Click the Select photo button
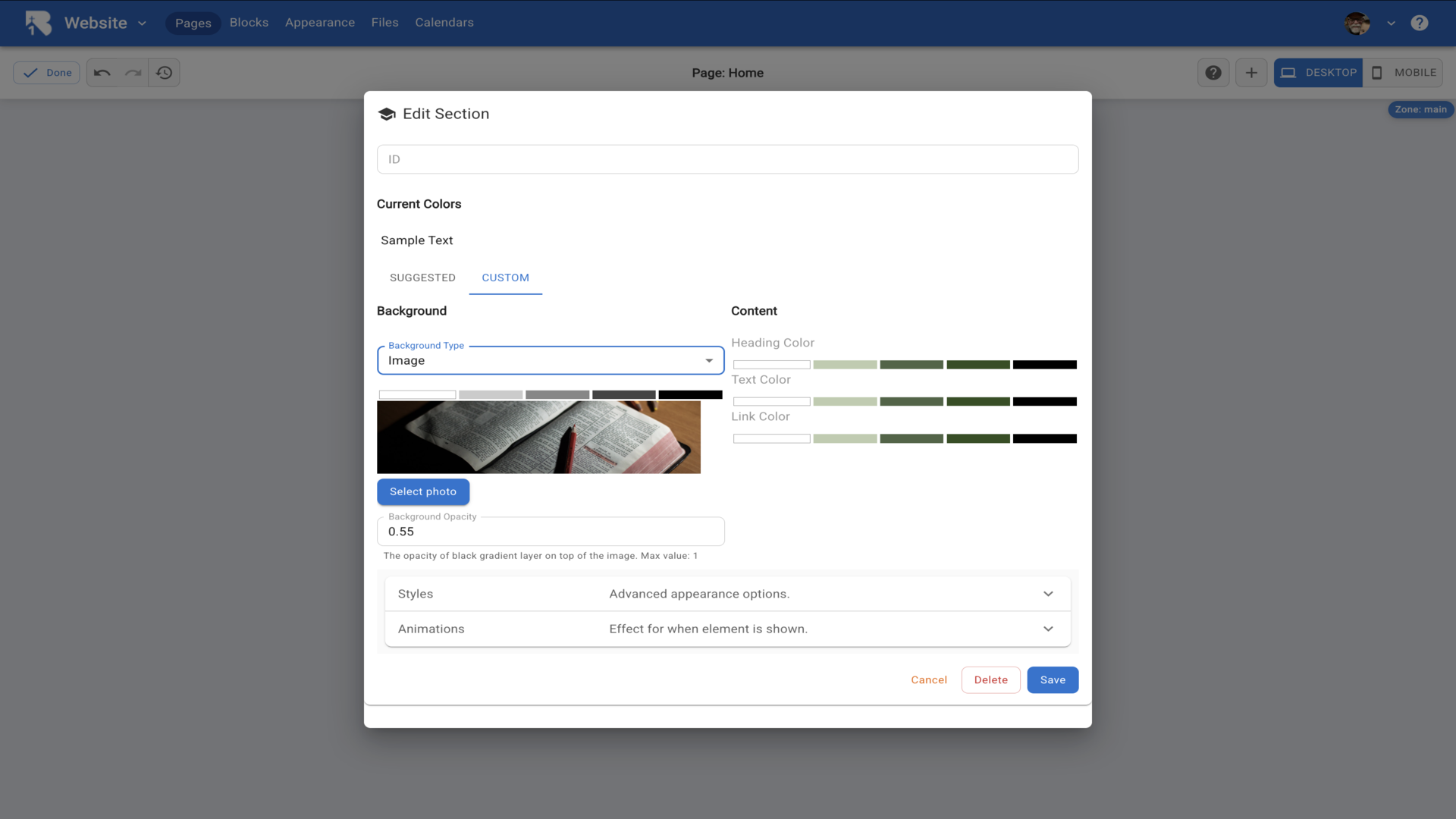The image size is (1456, 819). tap(423, 491)
